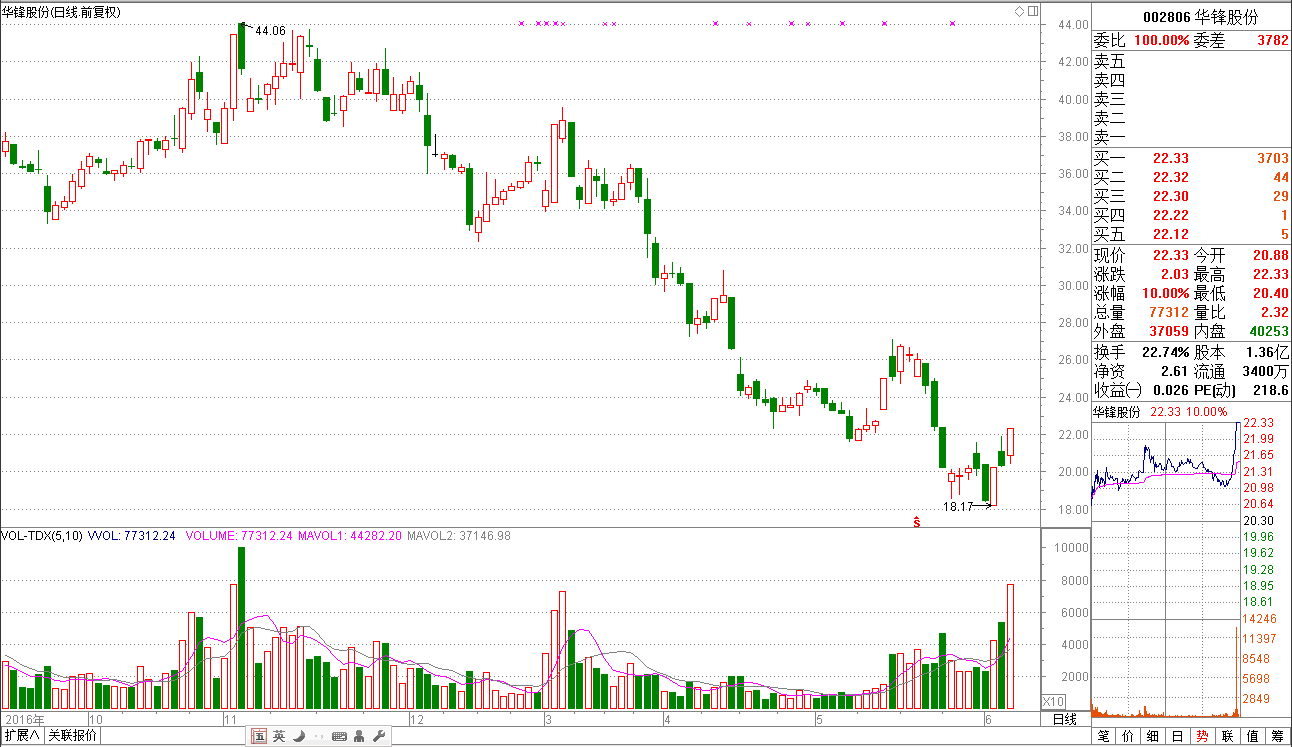Click the 换手 22.74% value
Viewport: 1292px width, 747px height.
click(x=1166, y=353)
